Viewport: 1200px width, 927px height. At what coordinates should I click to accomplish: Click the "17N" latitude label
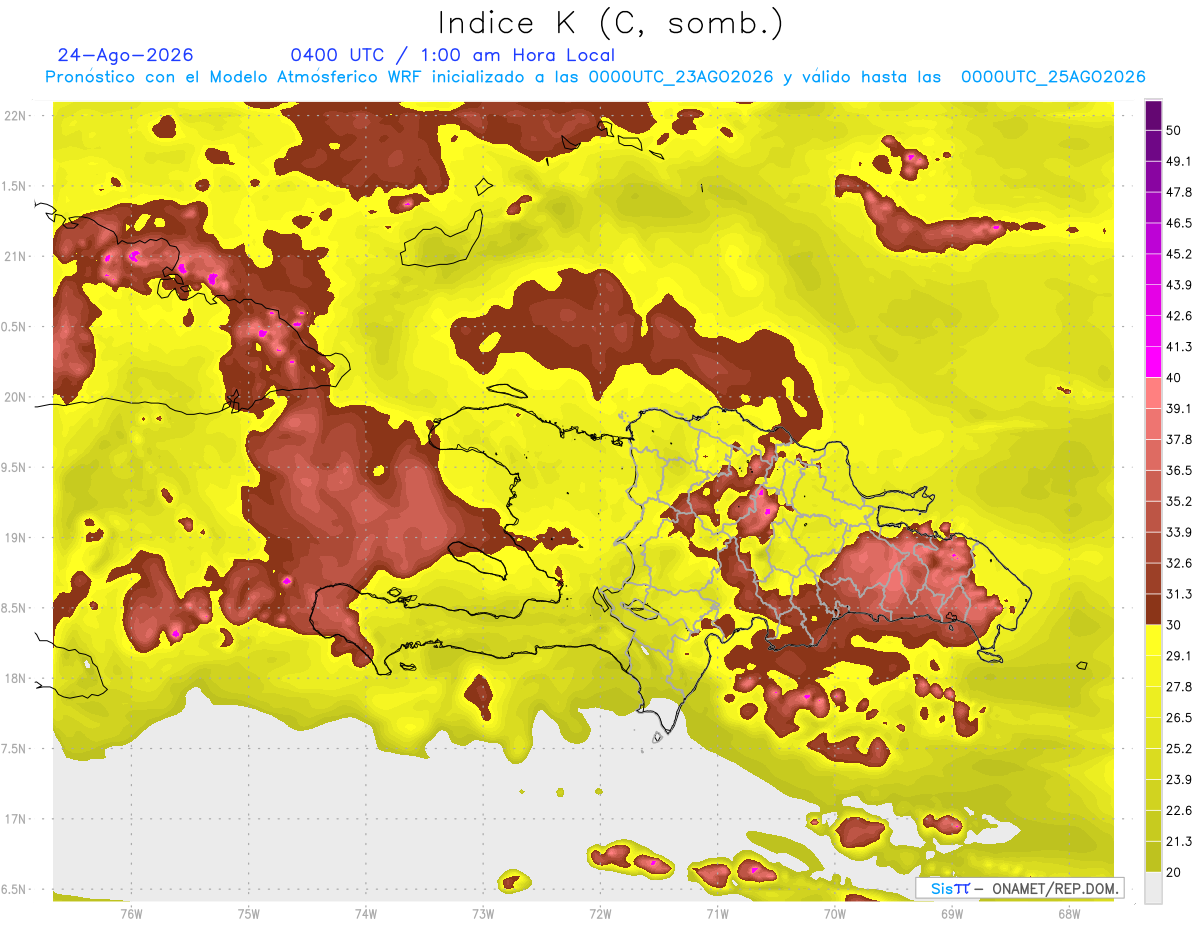16,819
